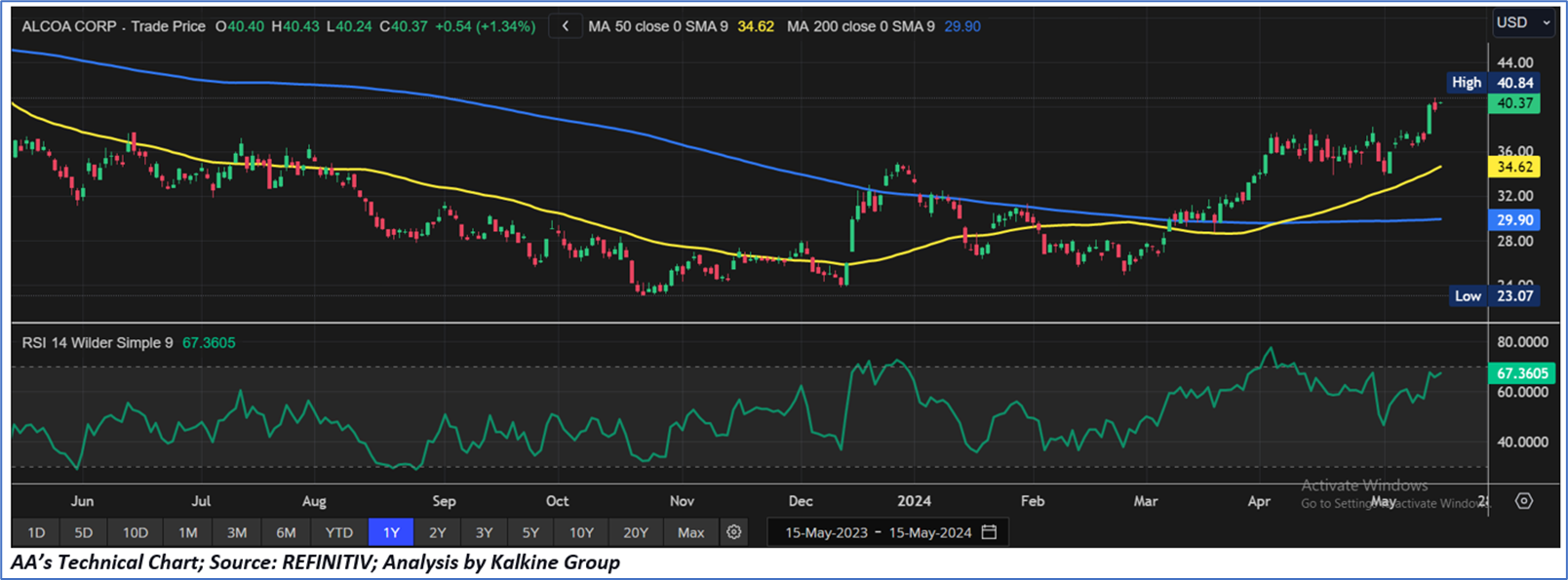
Task: Click the RSI 14 Wilder Simple indicator label
Action: (x=98, y=343)
